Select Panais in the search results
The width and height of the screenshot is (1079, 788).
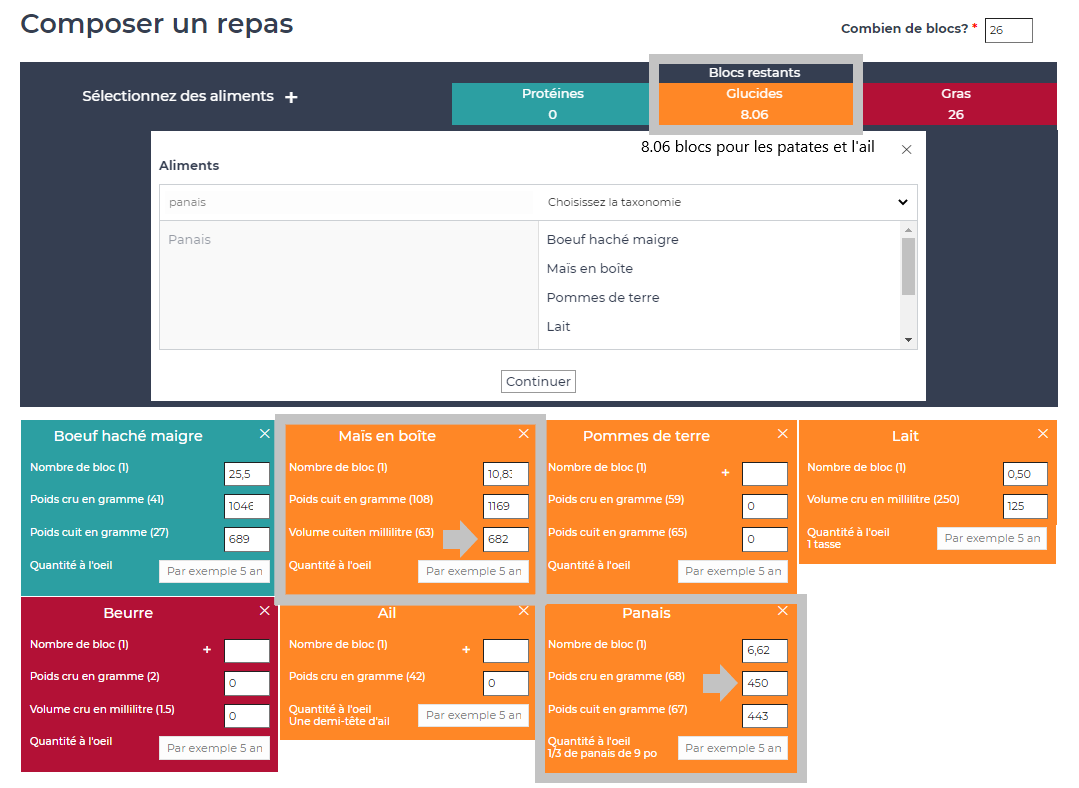(190, 240)
